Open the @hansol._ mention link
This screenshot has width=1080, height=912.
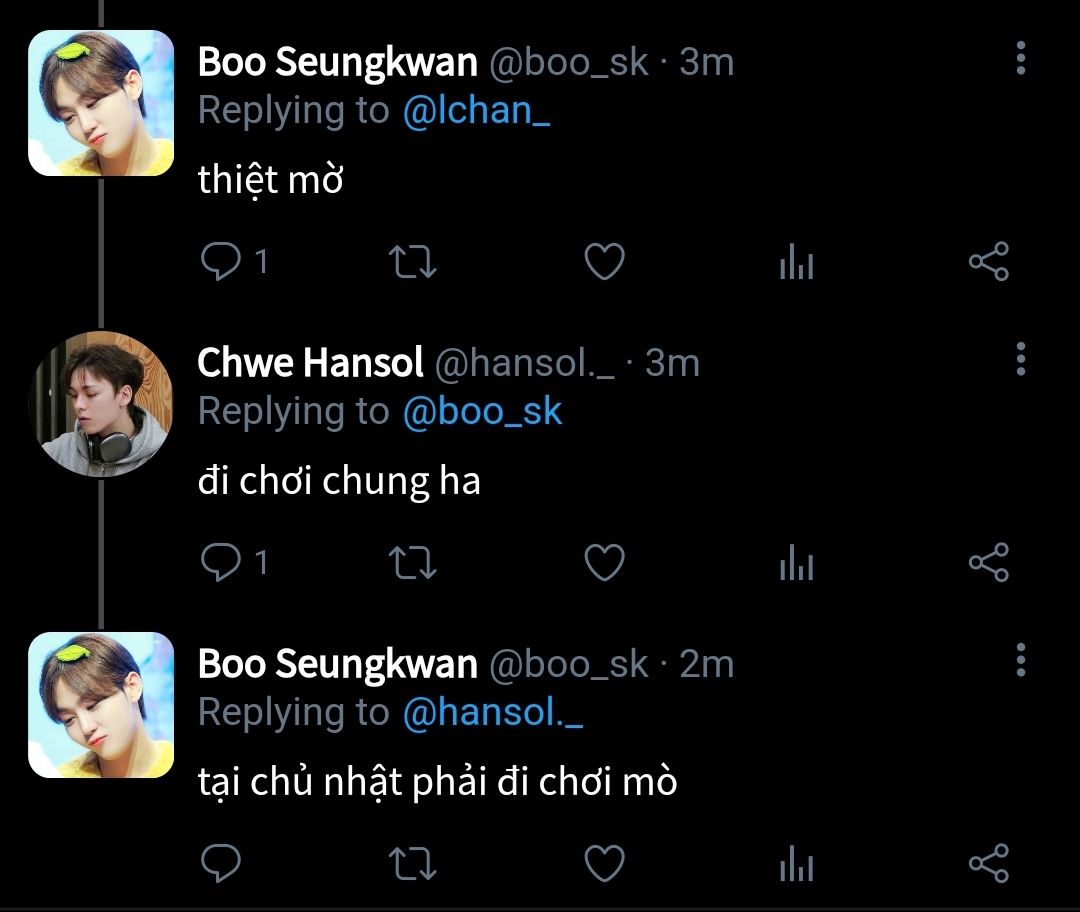(x=492, y=712)
